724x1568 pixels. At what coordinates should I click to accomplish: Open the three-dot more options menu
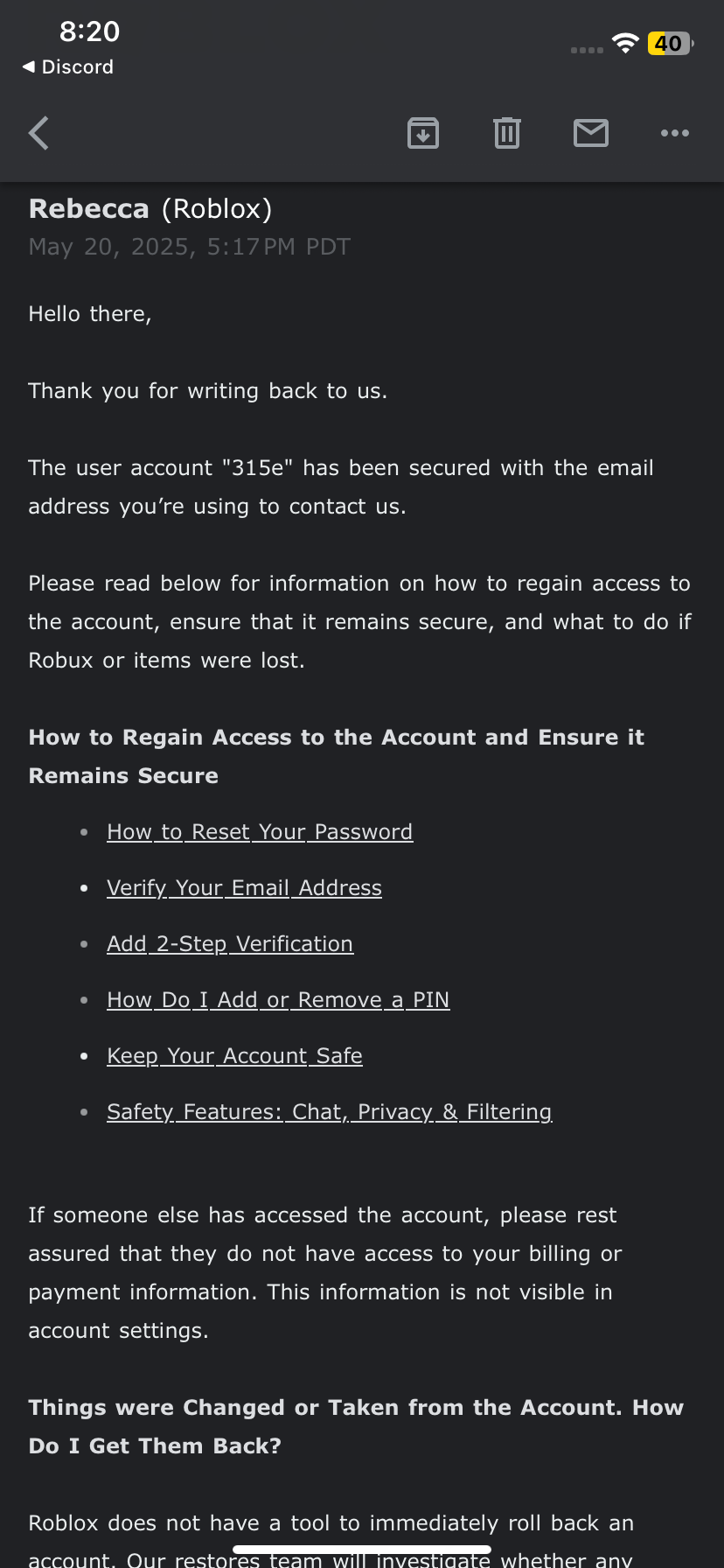tap(674, 133)
